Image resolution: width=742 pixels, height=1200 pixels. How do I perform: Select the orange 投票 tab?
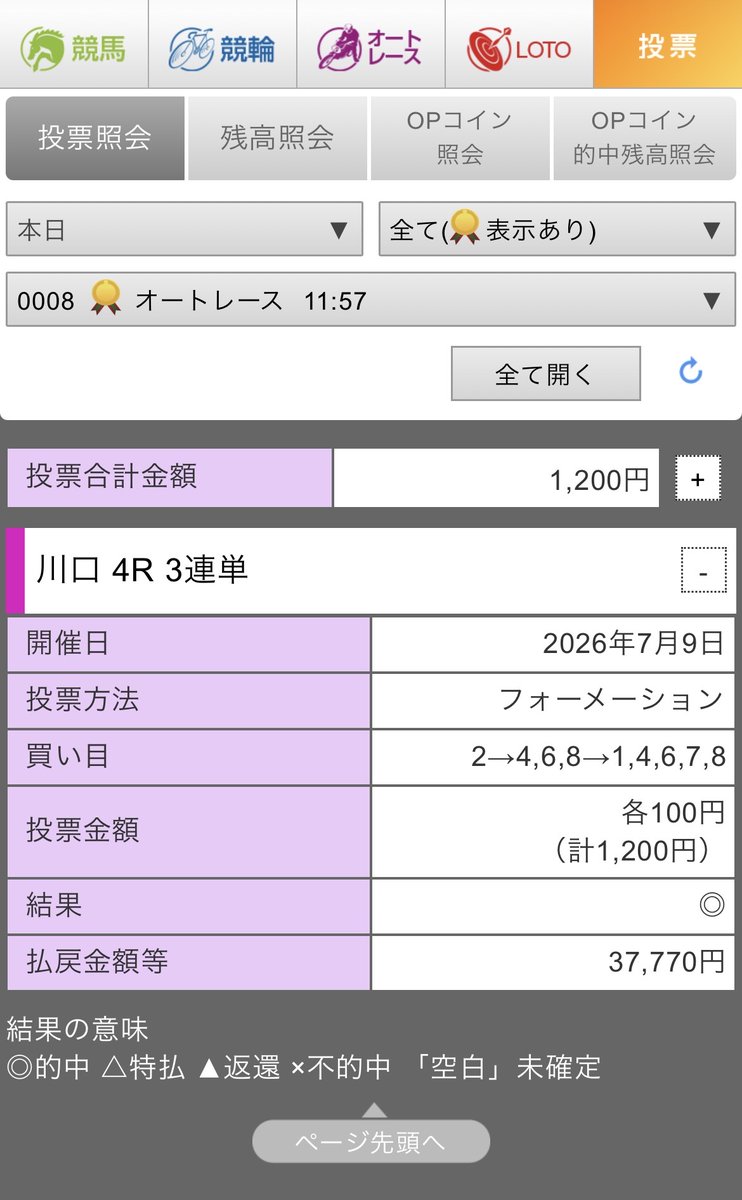(x=668, y=44)
